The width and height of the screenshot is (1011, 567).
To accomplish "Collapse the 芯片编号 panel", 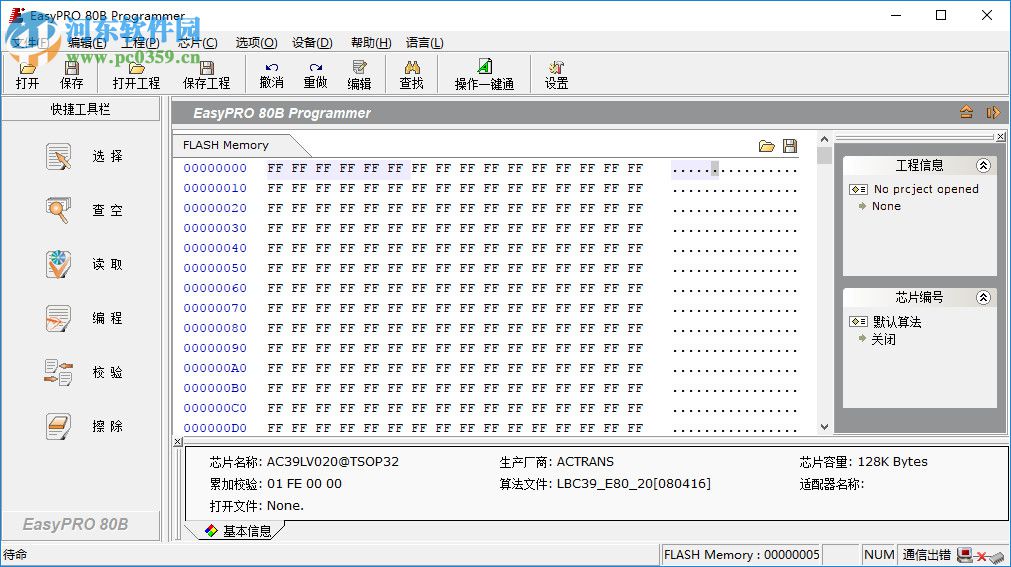I will (x=983, y=297).
